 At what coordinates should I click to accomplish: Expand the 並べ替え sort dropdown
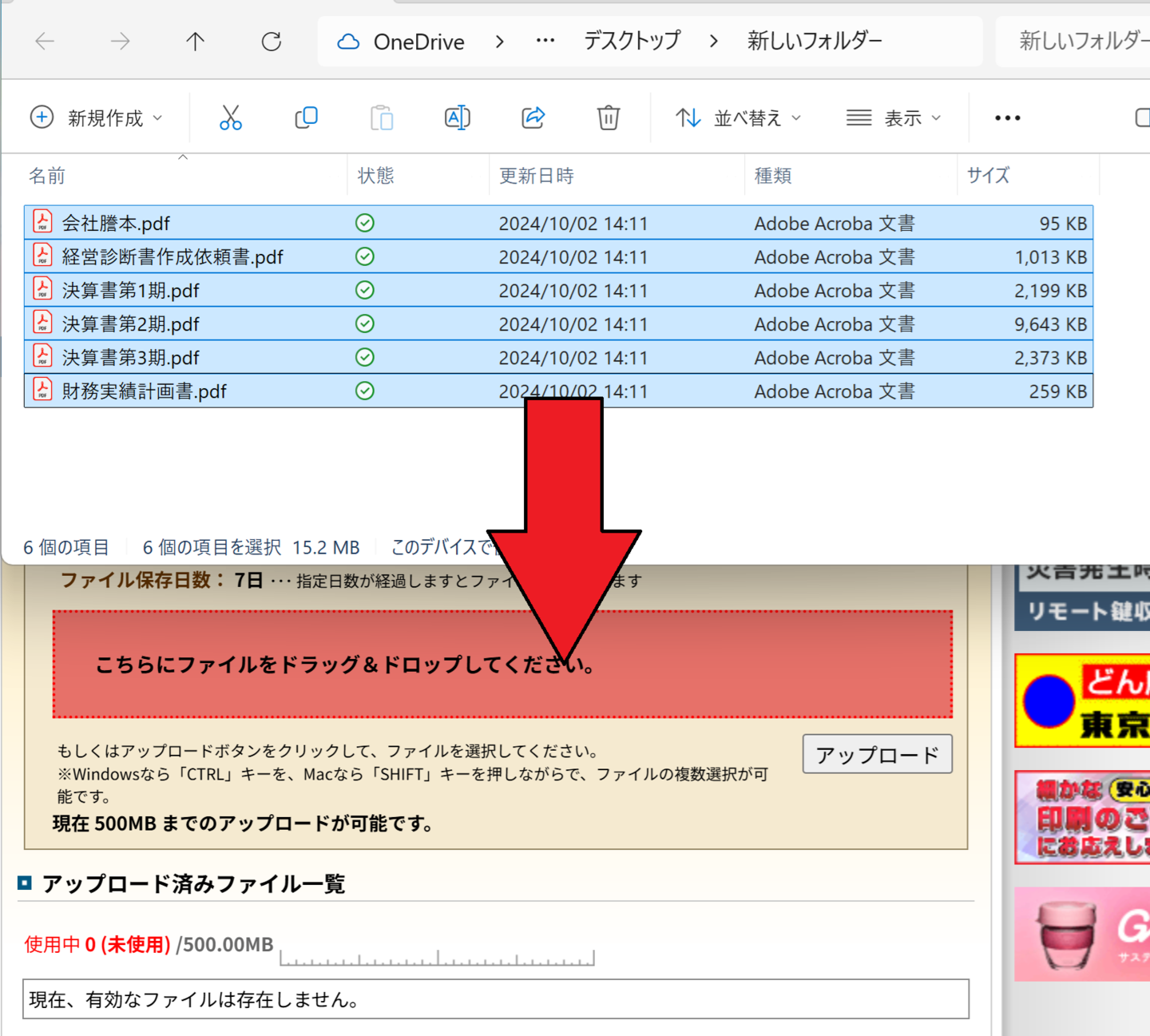[x=738, y=118]
